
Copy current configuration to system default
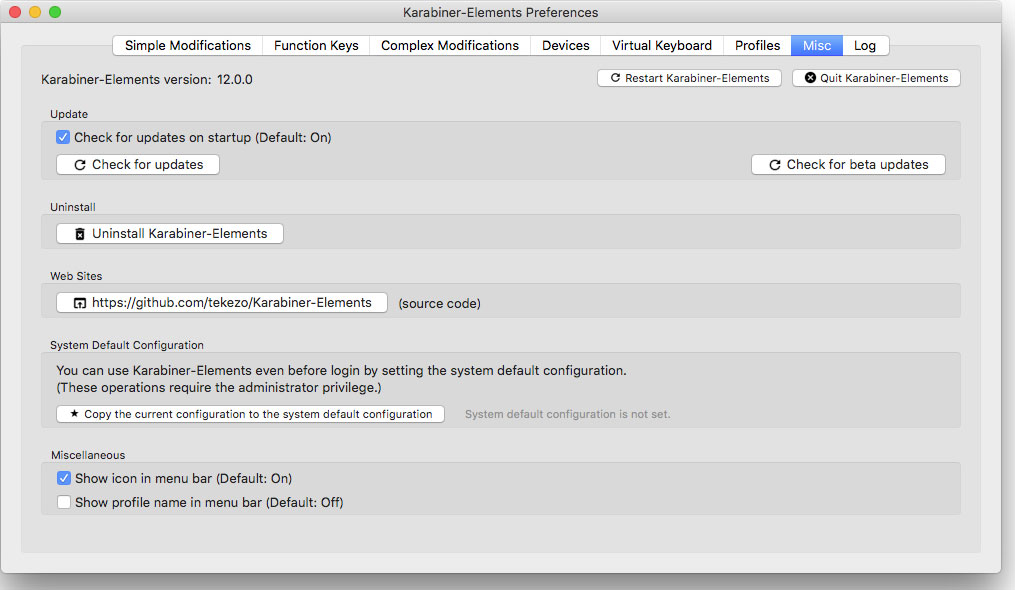[x=251, y=414]
